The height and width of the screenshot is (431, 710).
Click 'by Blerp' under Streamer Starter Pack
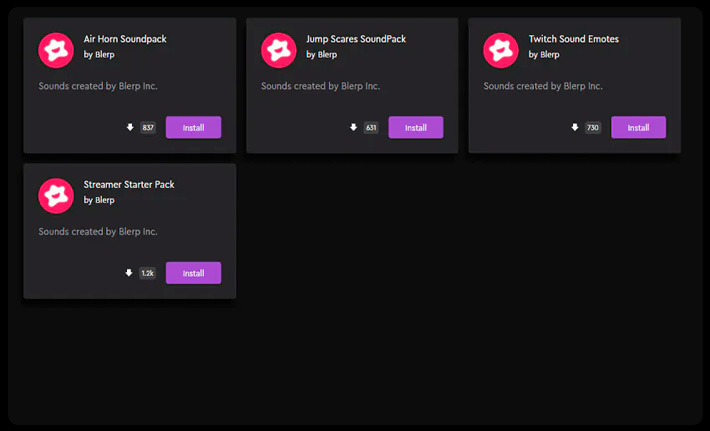click(x=99, y=200)
